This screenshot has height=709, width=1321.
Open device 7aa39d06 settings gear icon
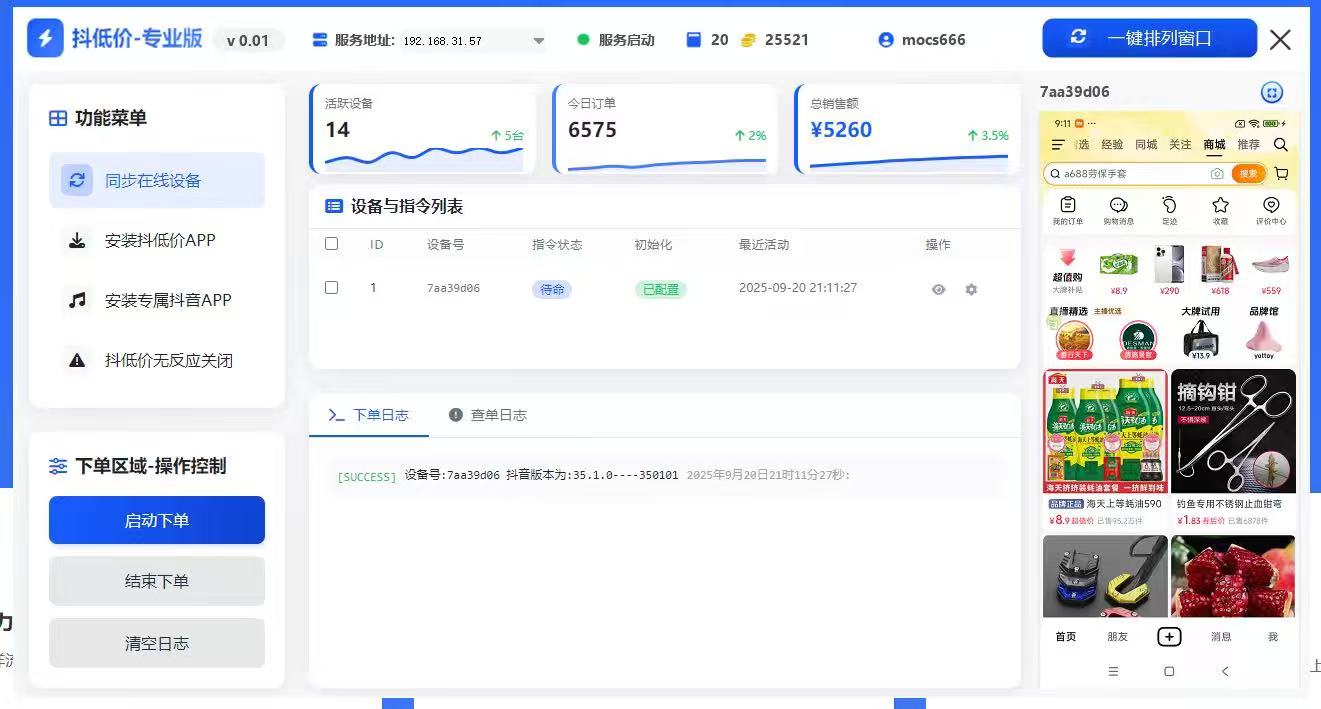tap(970, 289)
